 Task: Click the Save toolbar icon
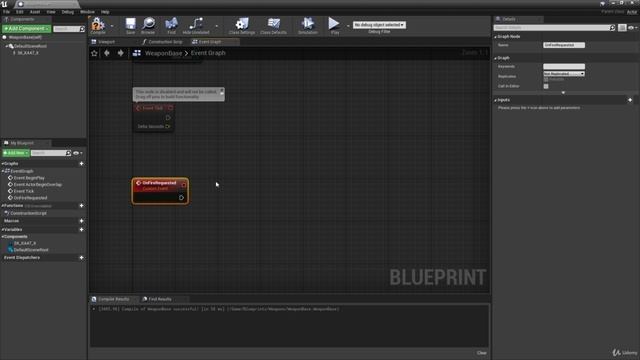pos(130,24)
